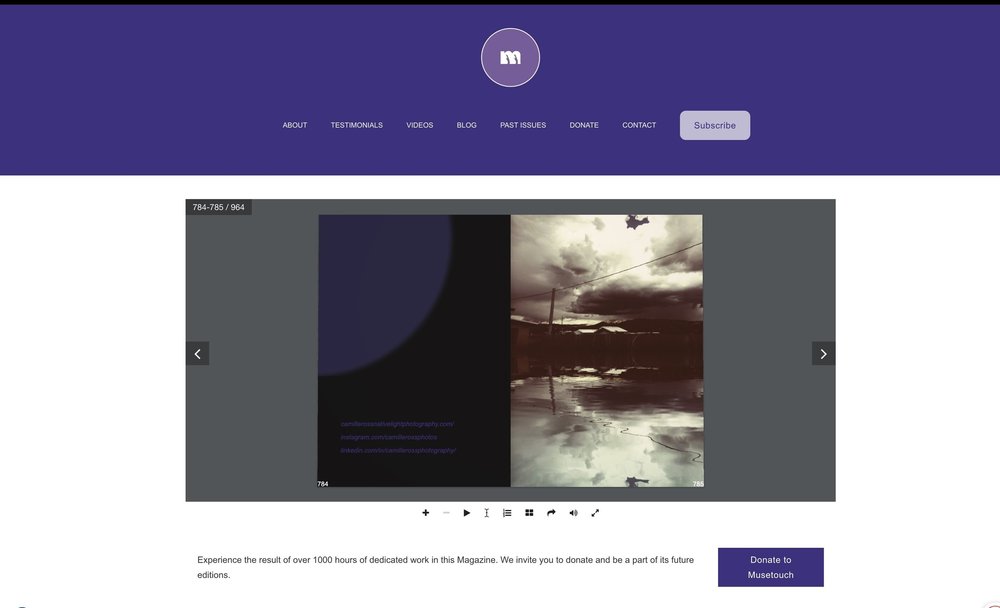The image size is (1000, 608).
Task: Show page thumbnails grid view
Action: pos(529,513)
